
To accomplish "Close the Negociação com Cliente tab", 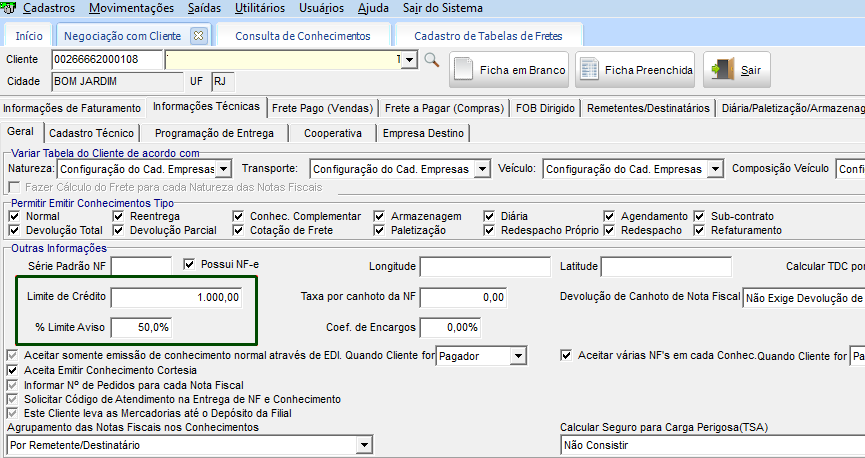I will coord(198,36).
